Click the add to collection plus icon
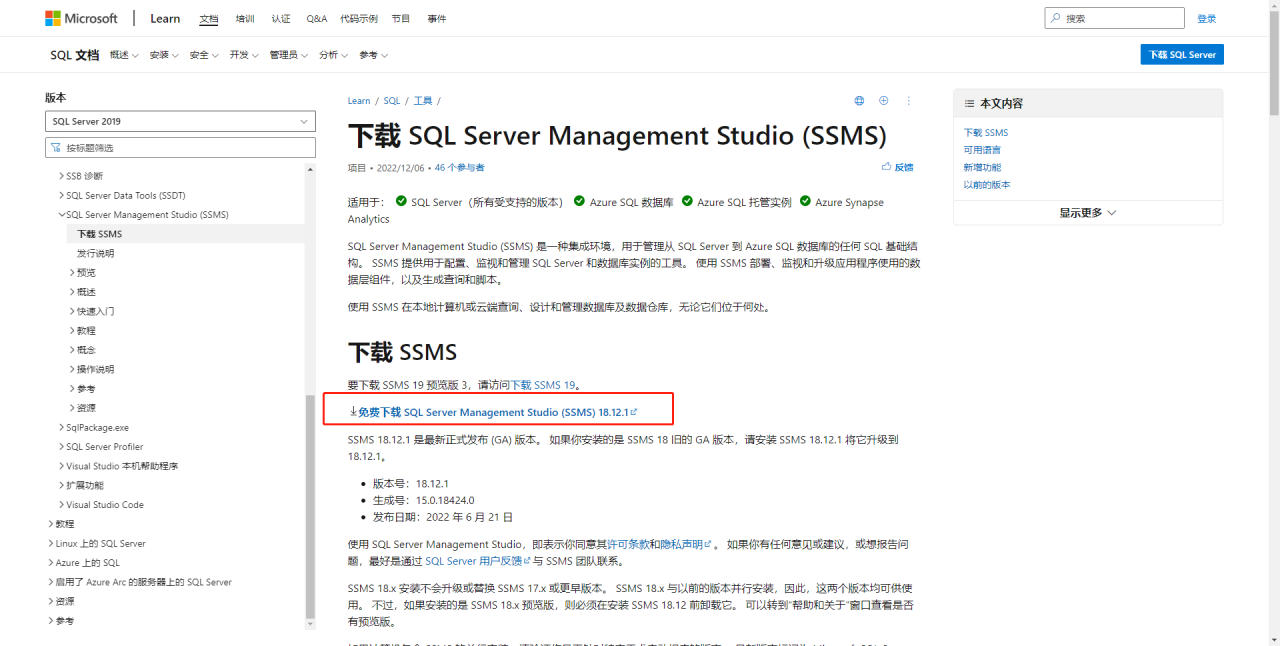The image size is (1280, 646). click(x=884, y=101)
